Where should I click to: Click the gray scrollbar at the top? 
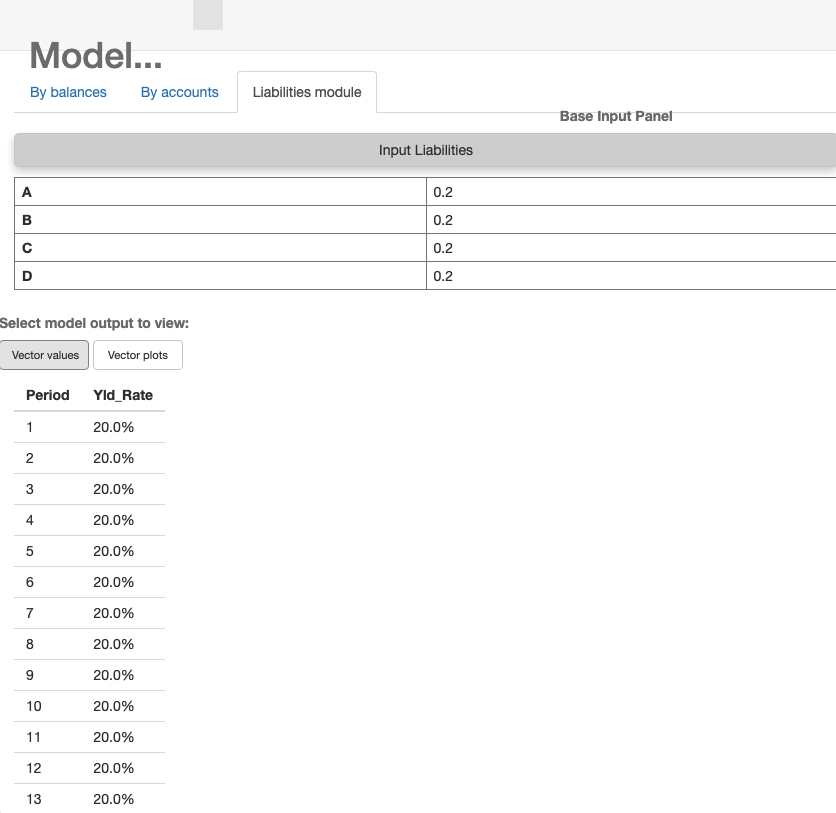pyautogui.click(x=208, y=14)
